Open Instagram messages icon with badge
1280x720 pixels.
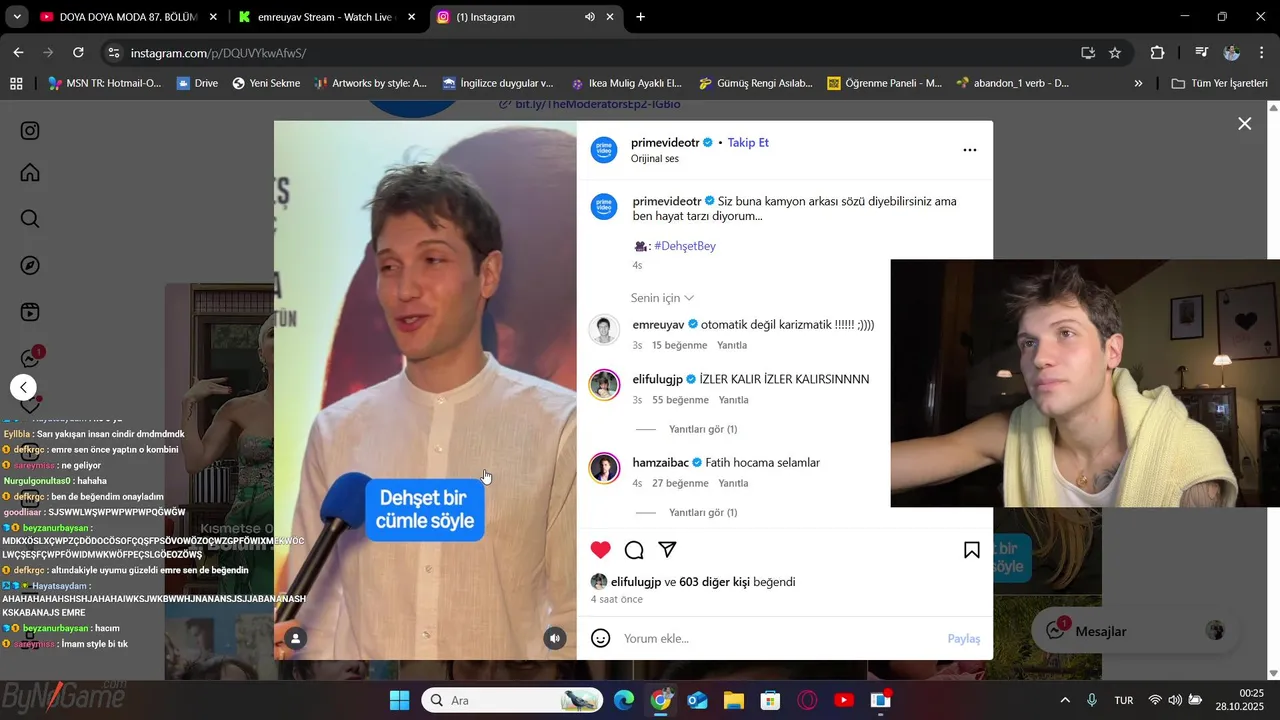(x=31, y=358)
